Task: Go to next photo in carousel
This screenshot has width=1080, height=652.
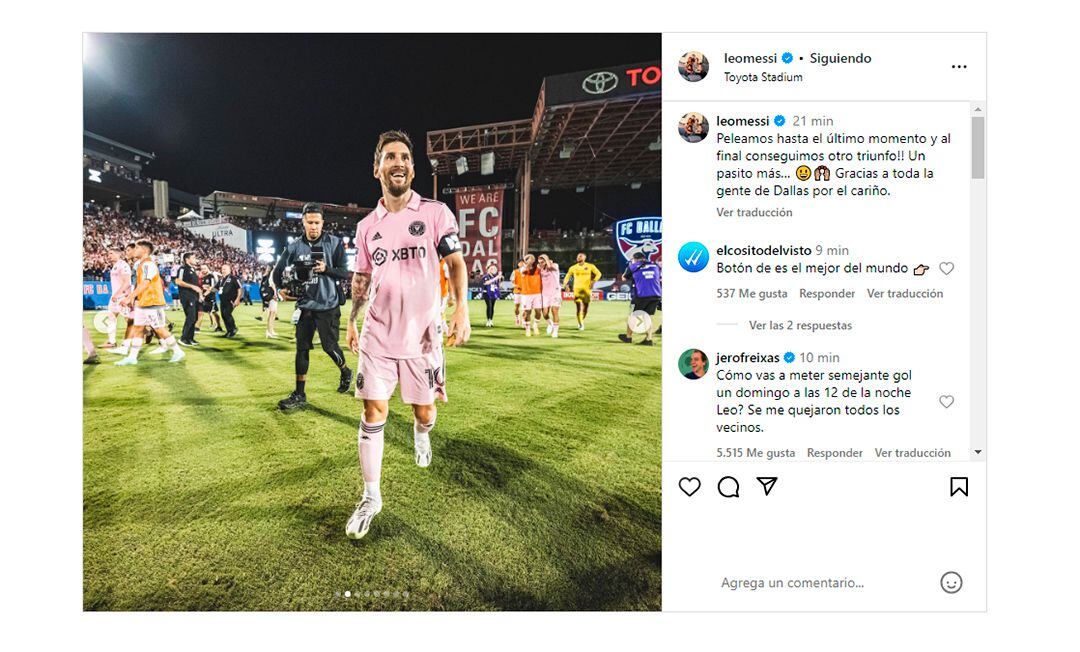Action: 640,322
